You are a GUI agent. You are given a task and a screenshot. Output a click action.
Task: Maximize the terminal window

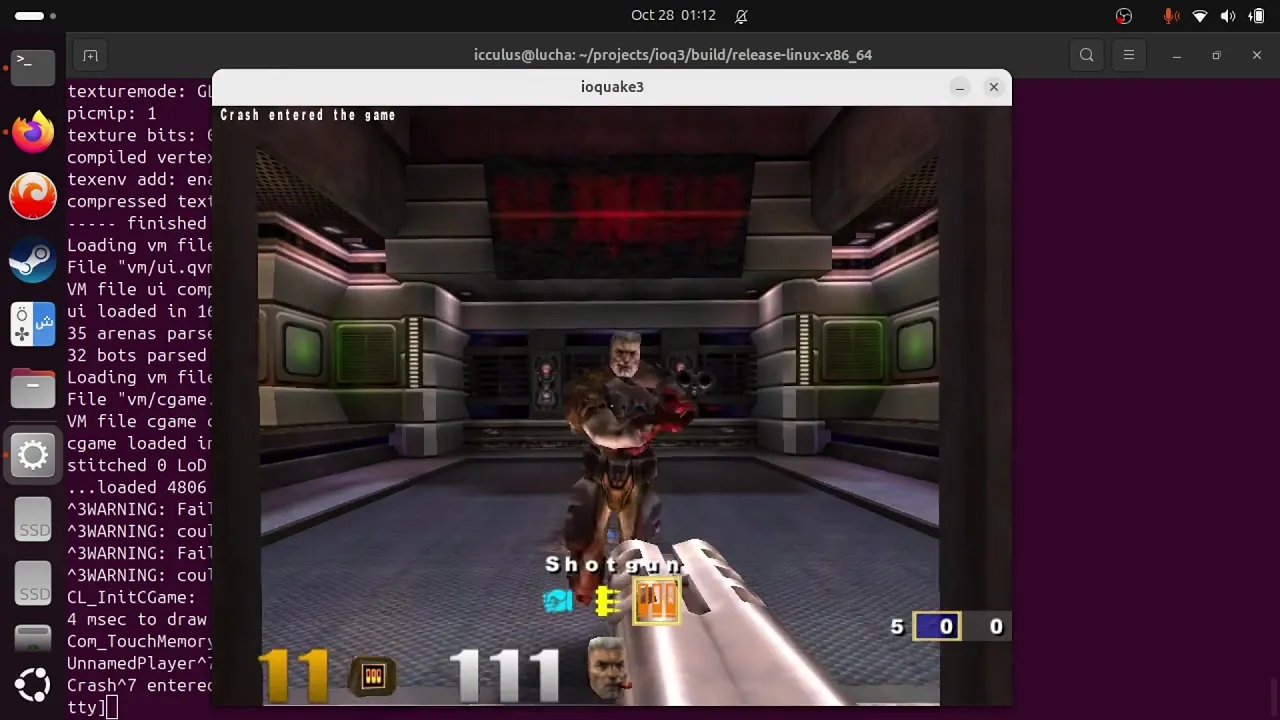[x=1216, y=55]
